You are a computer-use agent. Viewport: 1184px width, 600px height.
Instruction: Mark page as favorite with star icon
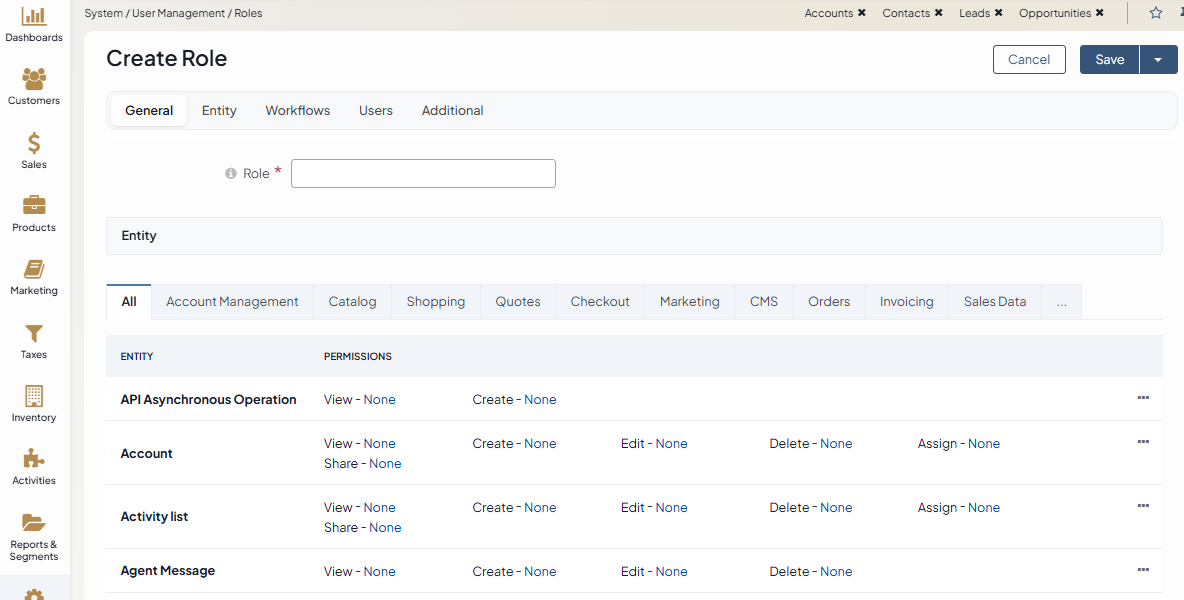point(1156,13)
